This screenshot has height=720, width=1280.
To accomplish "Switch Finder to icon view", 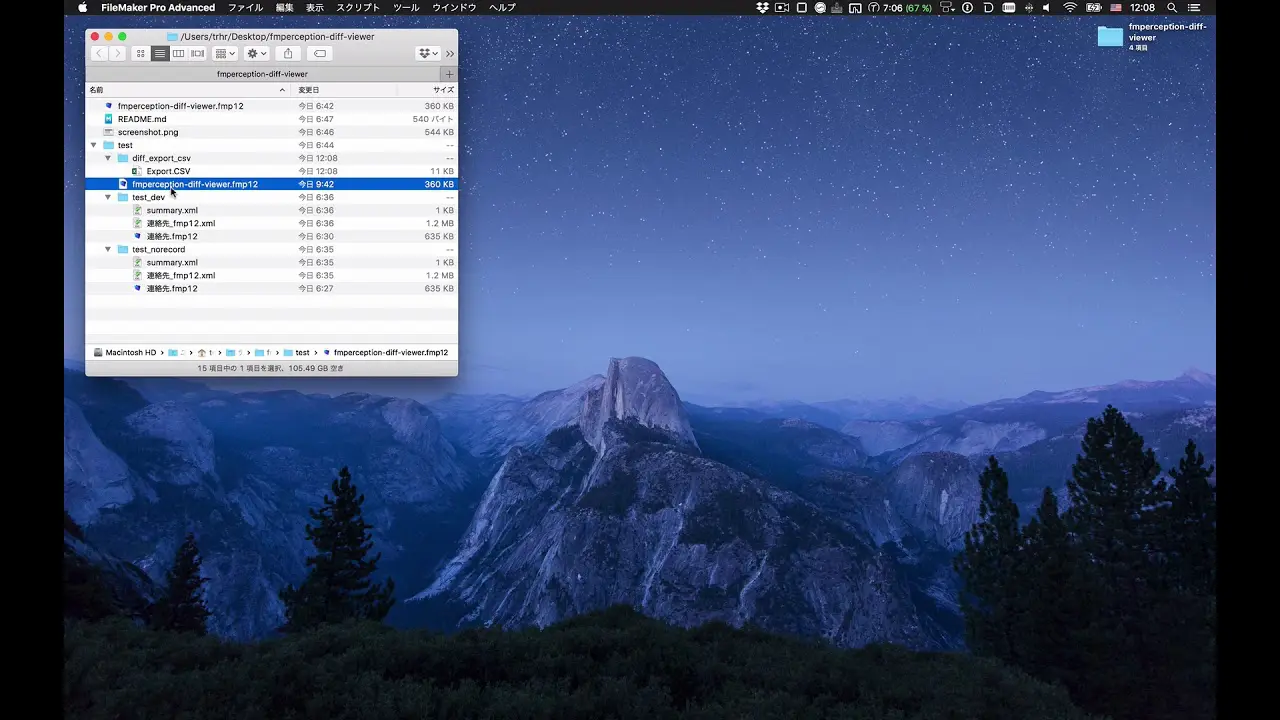I will (141, 54).
